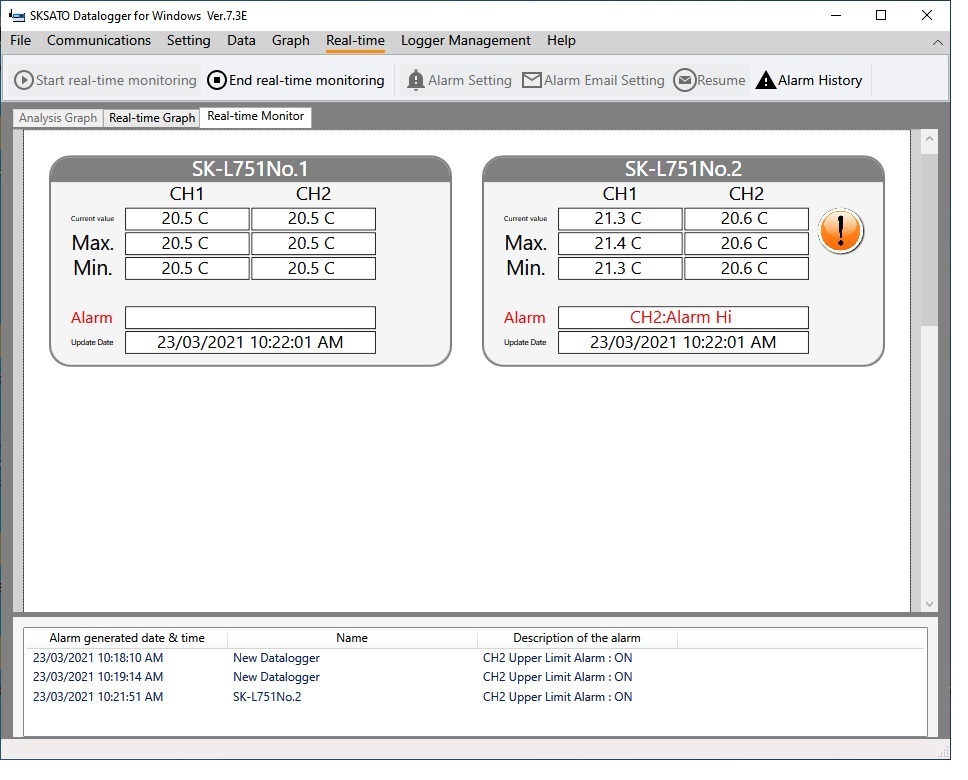The image size is (968, 780).
Task: Click the Update Date field on SK-L751No.2
Action: tap(683, 343)
